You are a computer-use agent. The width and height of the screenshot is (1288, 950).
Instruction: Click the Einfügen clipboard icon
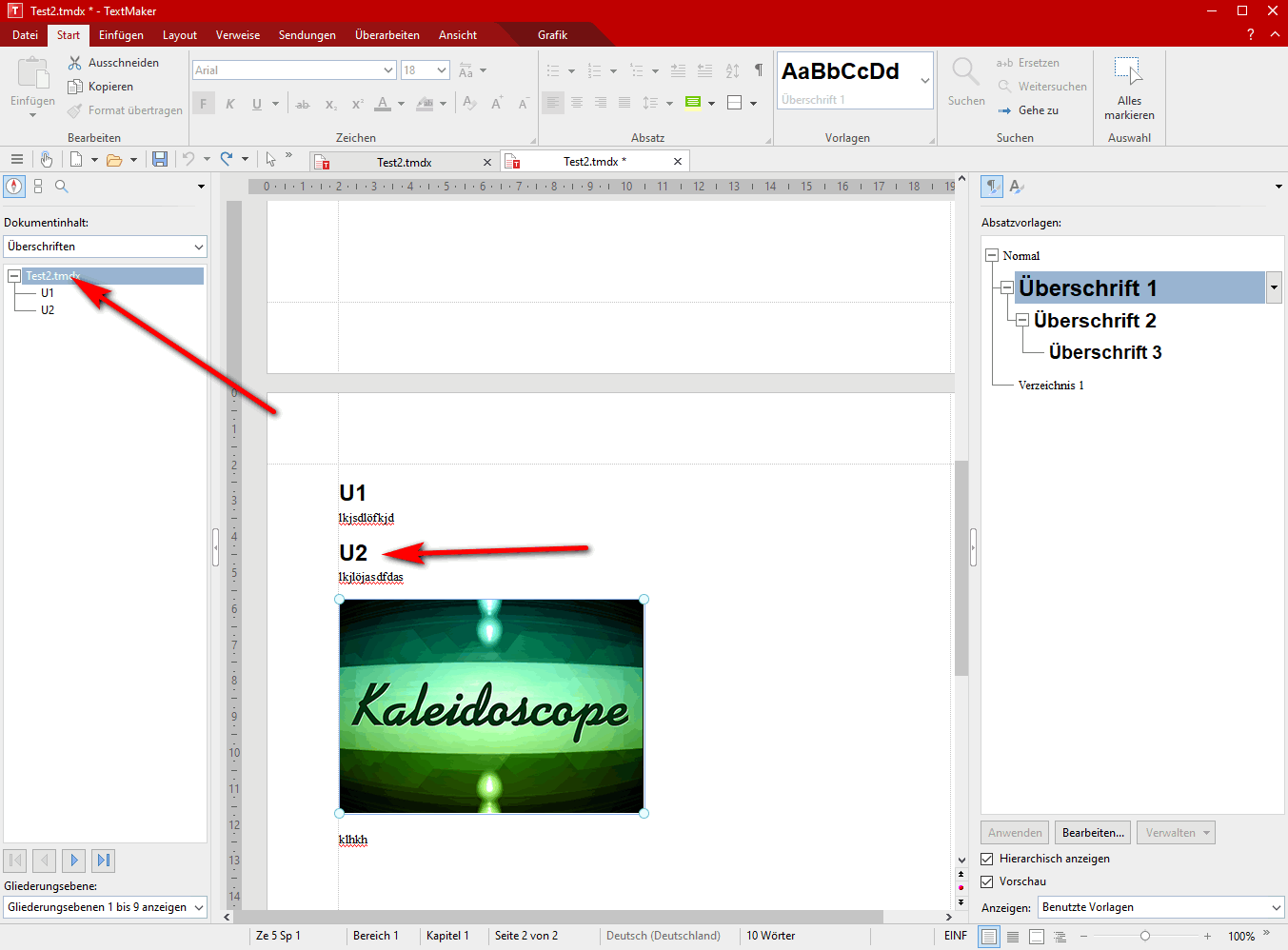[32, 73]
